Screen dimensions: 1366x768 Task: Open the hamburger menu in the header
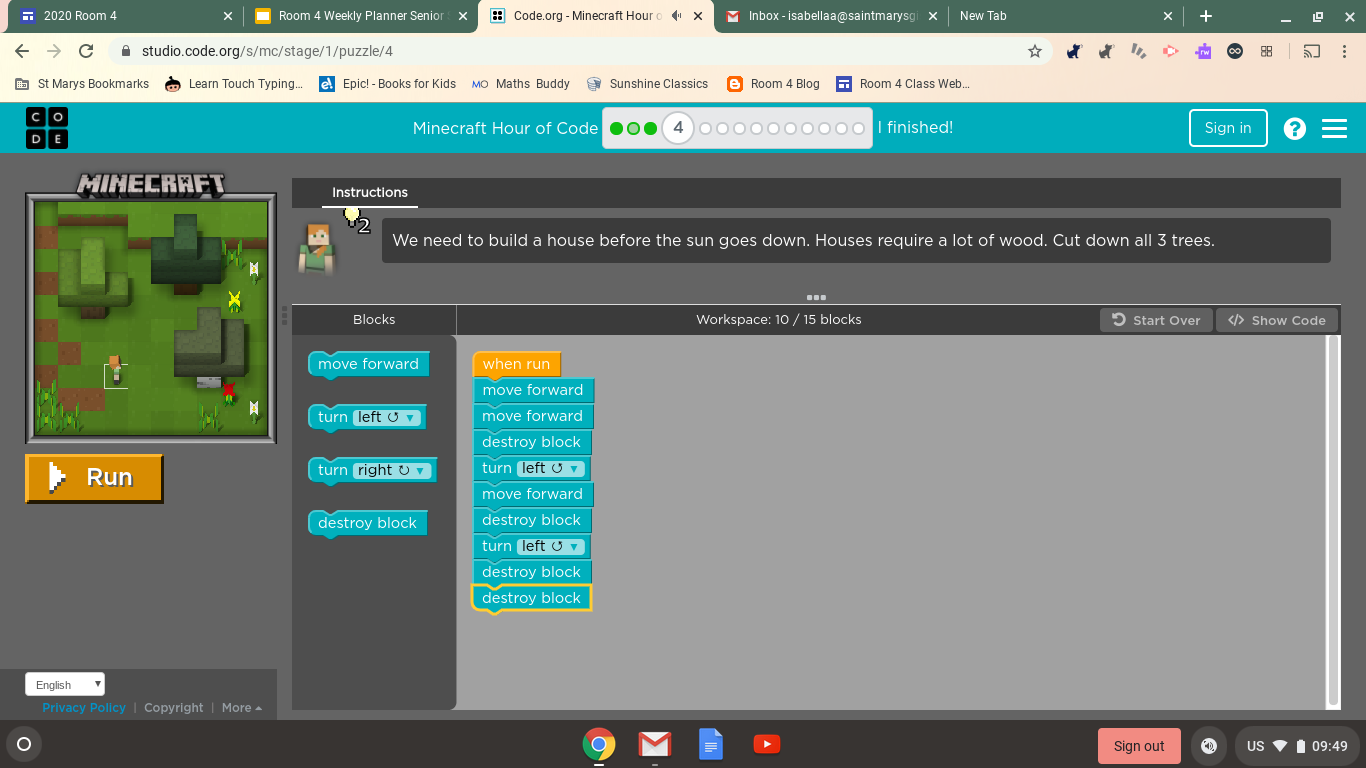point(1334,128)
